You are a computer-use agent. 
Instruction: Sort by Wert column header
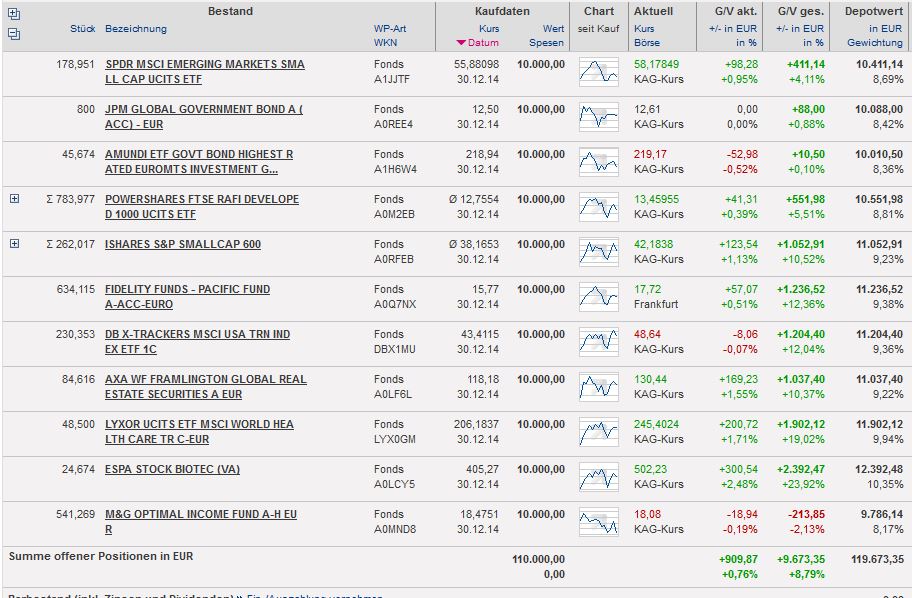coord(553,29)
